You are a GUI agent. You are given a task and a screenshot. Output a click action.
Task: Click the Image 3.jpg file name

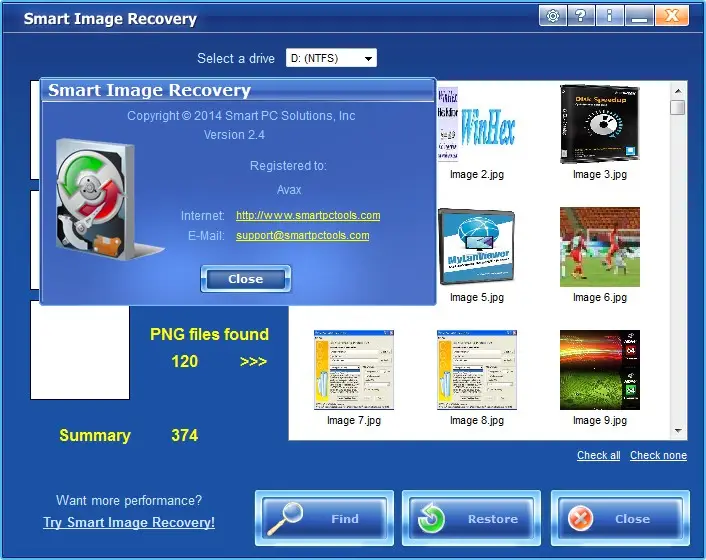click(600, 174)
